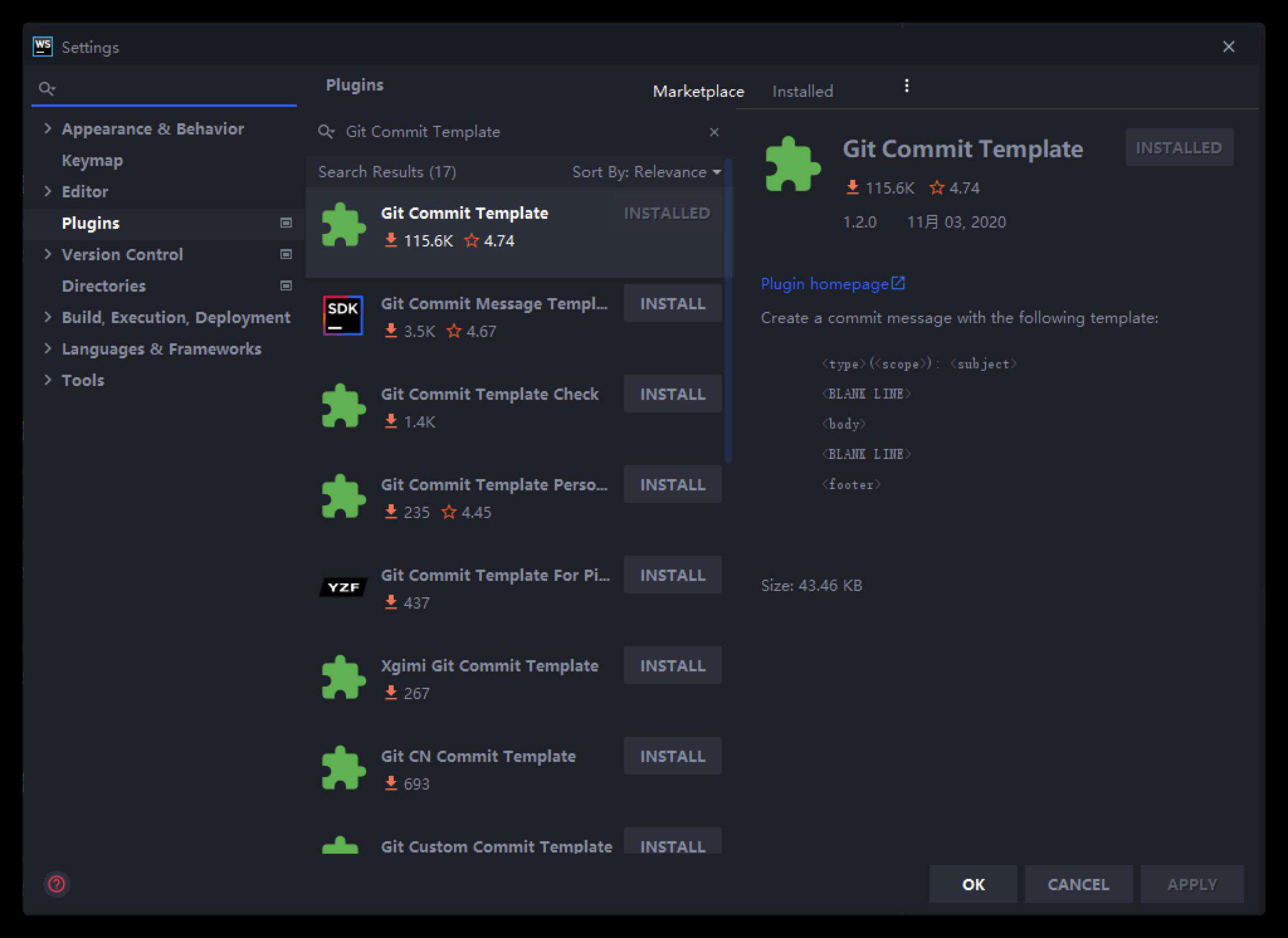The image size is (1288, 938).
Task: Install Git CN Commit Template plugin
Action: coord(672,756)
